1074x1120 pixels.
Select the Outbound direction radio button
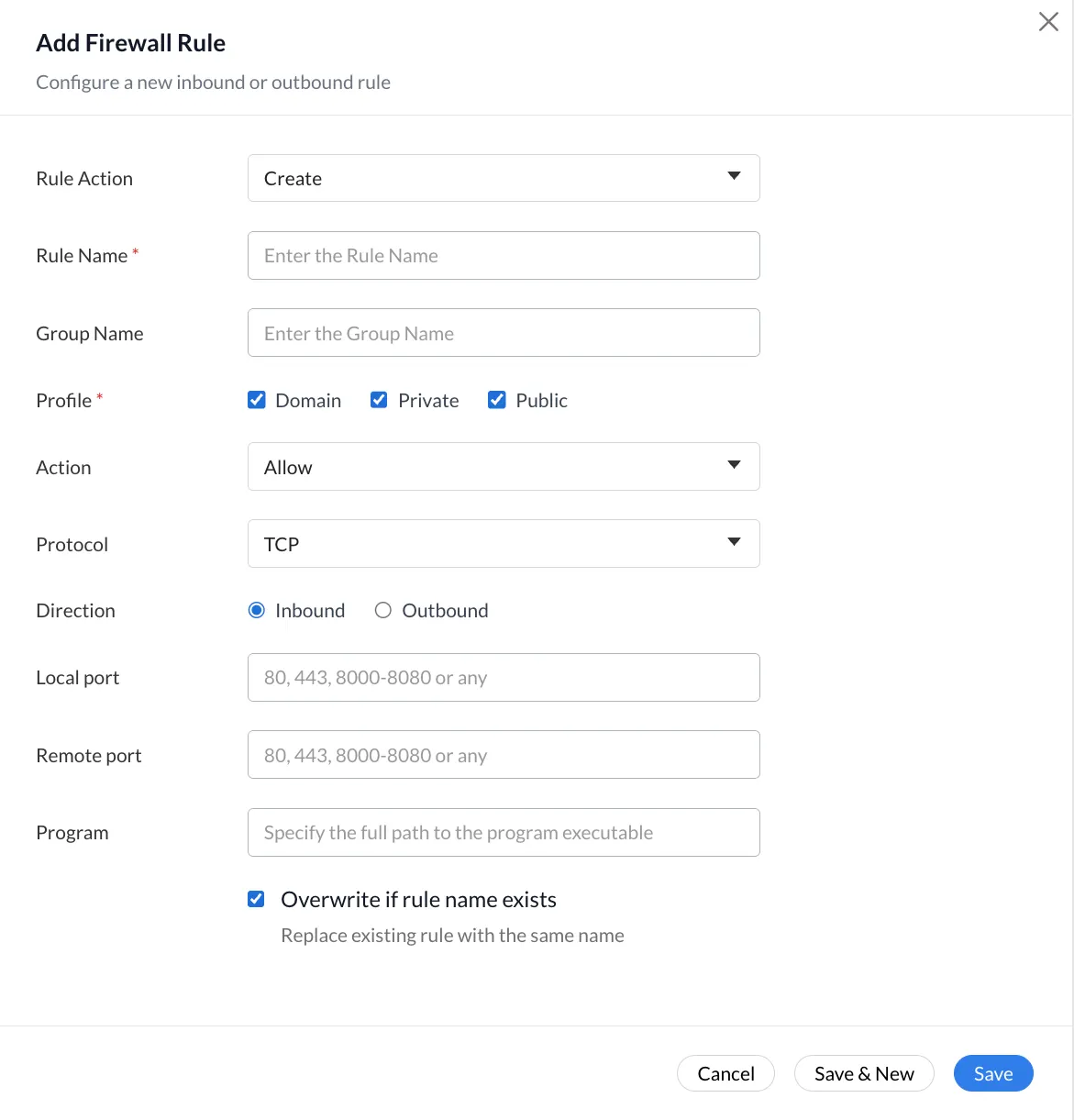point(383,611)
